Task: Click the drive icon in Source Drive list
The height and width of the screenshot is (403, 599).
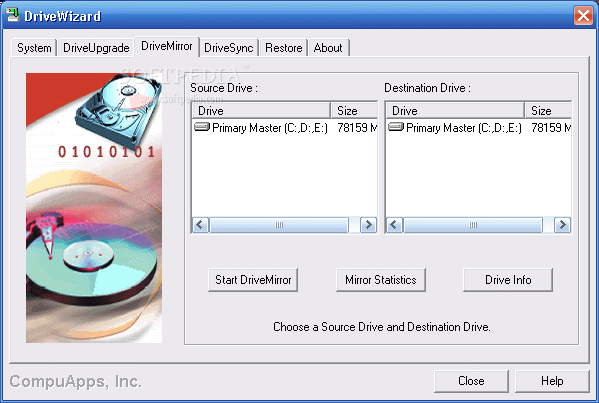Action: [x=202, y=127]
